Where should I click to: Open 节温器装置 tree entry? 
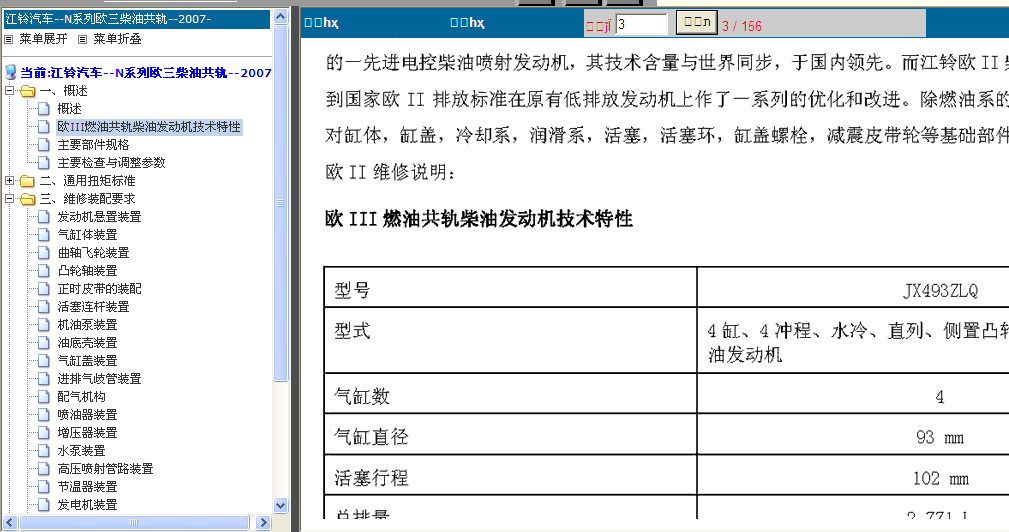(88, 487)
